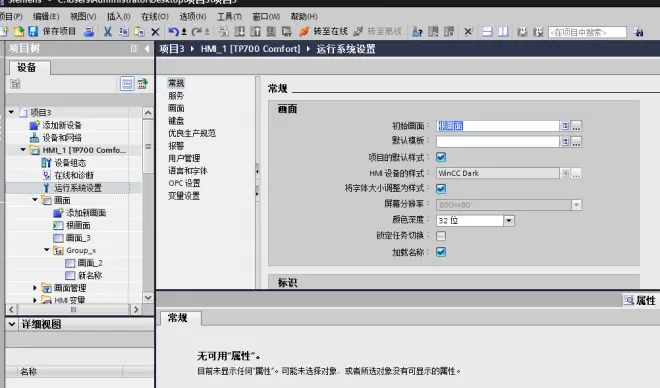Click the 属性 tab button
The width and height of the screenshot is (660, 388).
[639, 300]
